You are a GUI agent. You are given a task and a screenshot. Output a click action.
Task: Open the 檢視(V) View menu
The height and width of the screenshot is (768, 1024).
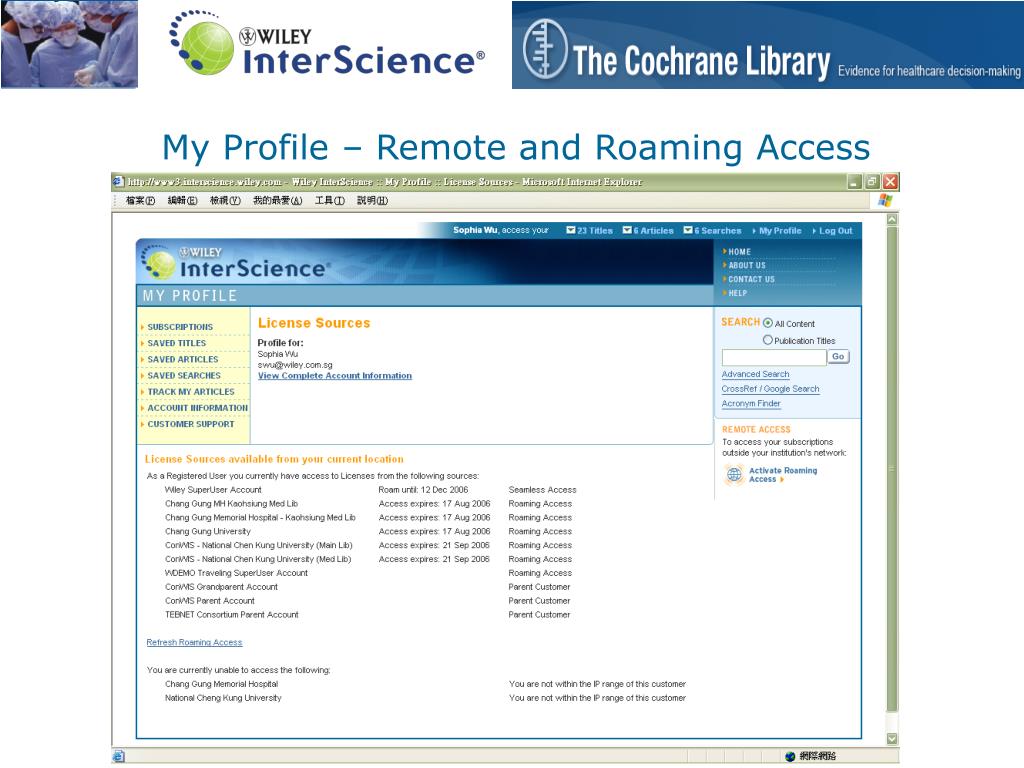coord(225,200)
